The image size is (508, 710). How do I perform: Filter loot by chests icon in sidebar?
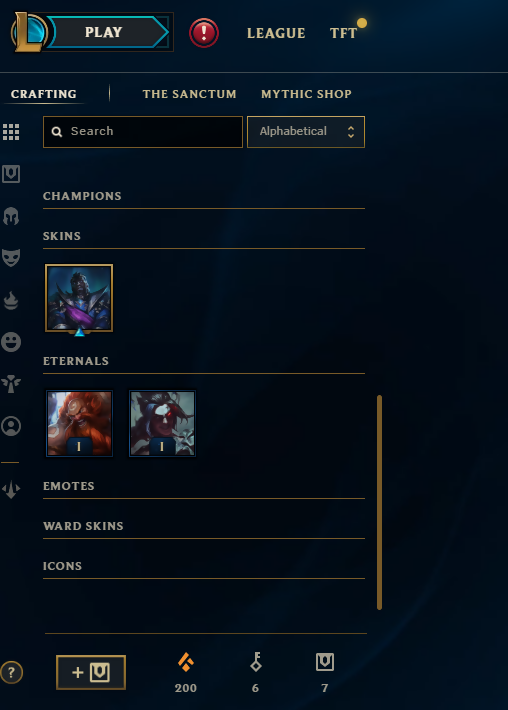pyautogui.click(x=11, y=174)
